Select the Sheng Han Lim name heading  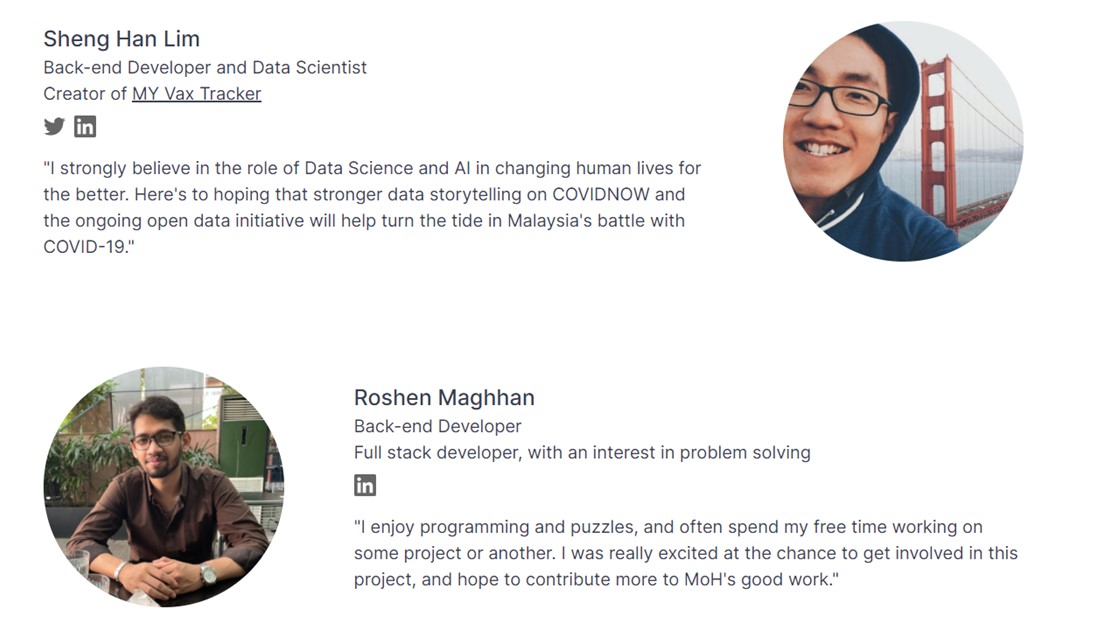(x=121, y=39)
